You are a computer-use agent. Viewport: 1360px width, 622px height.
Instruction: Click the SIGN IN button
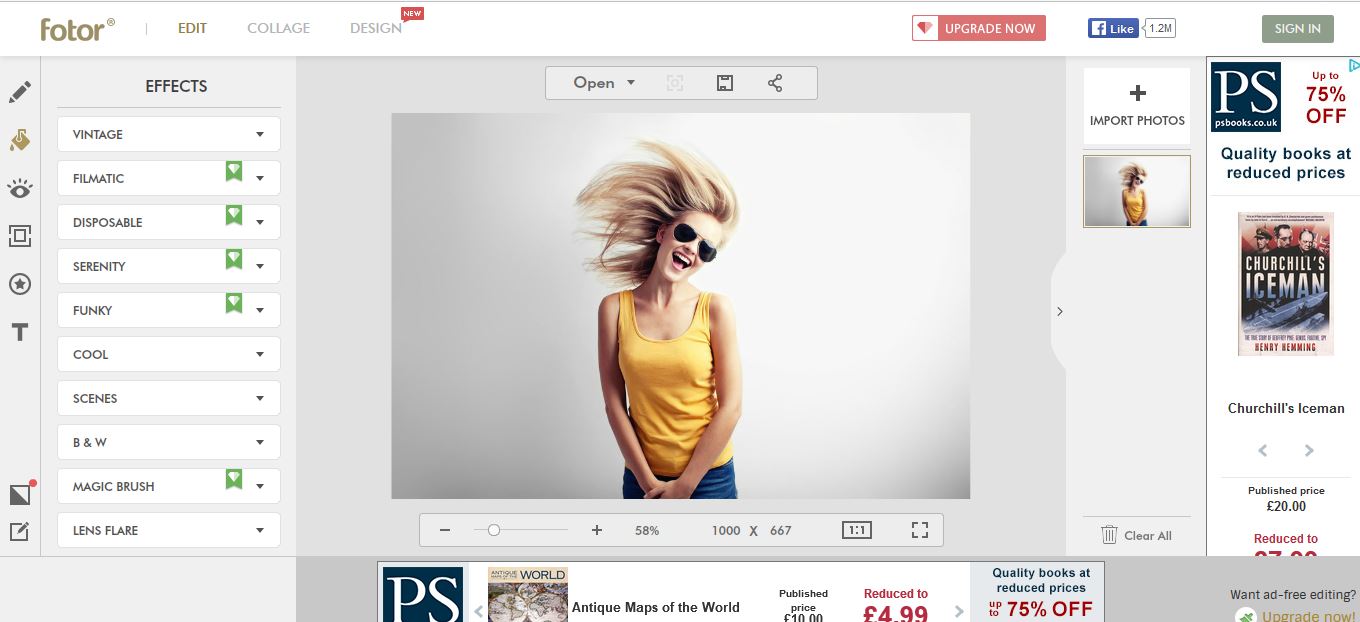tap(1297, 29)
